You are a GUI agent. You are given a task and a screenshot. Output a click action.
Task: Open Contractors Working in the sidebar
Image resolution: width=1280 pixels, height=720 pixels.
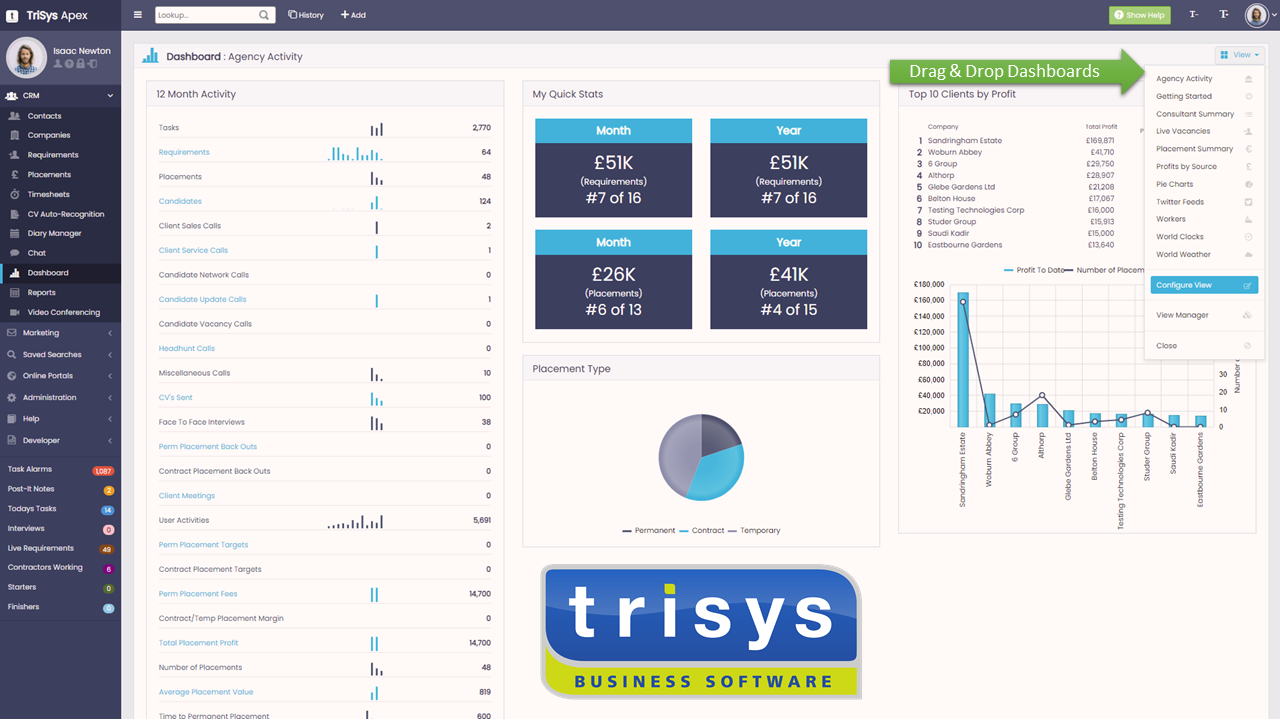pyautogui.click(x=60, y=568)
